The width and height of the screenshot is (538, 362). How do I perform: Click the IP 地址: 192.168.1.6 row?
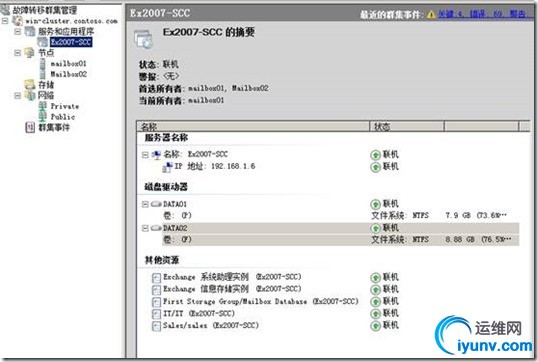tap(215, 166)
